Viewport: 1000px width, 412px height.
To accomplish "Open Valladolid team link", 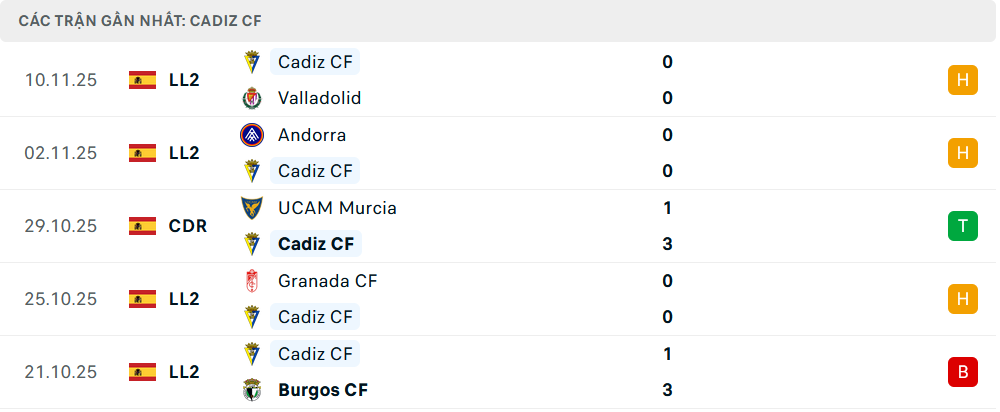I will (319, 98).
